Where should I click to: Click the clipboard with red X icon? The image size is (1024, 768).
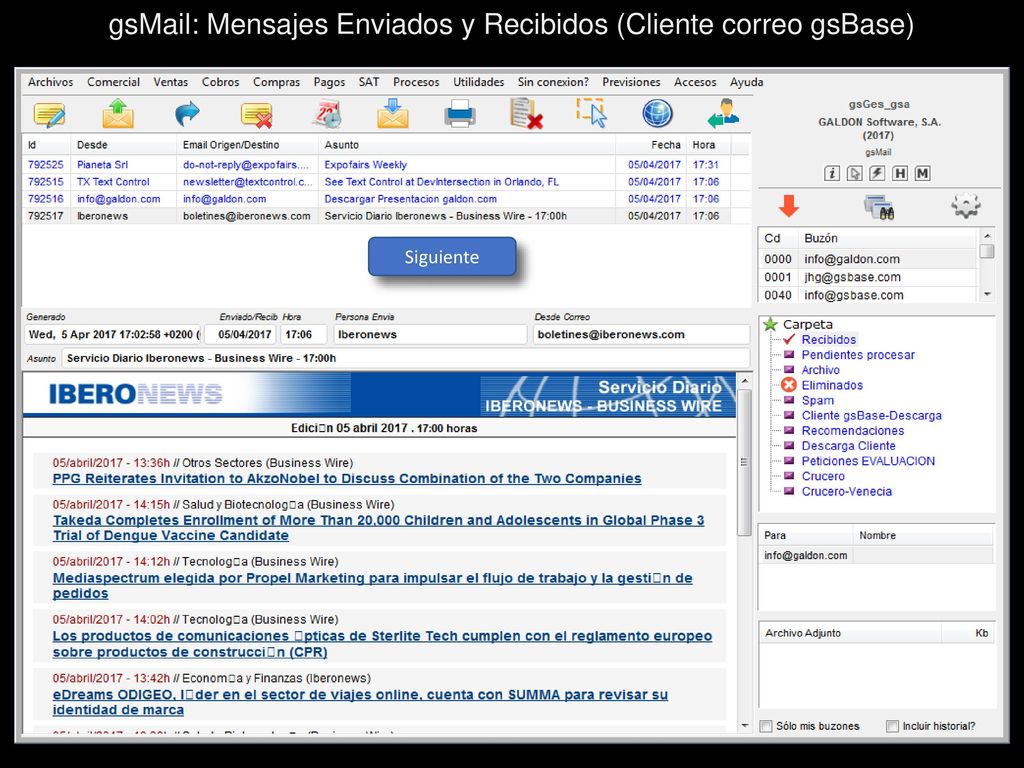[526, 114]
